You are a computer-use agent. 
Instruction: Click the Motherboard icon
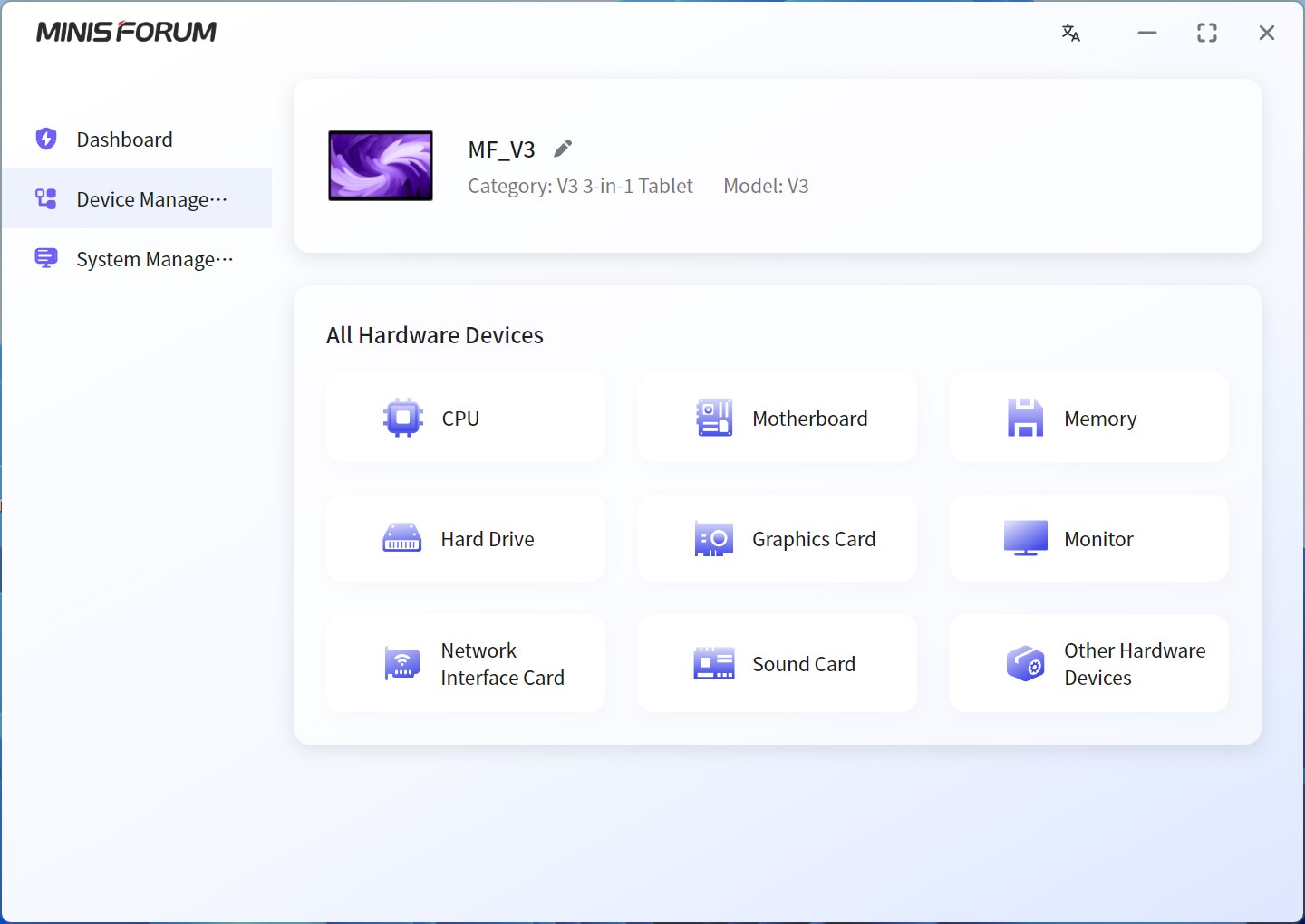click(x=714, y=418)
